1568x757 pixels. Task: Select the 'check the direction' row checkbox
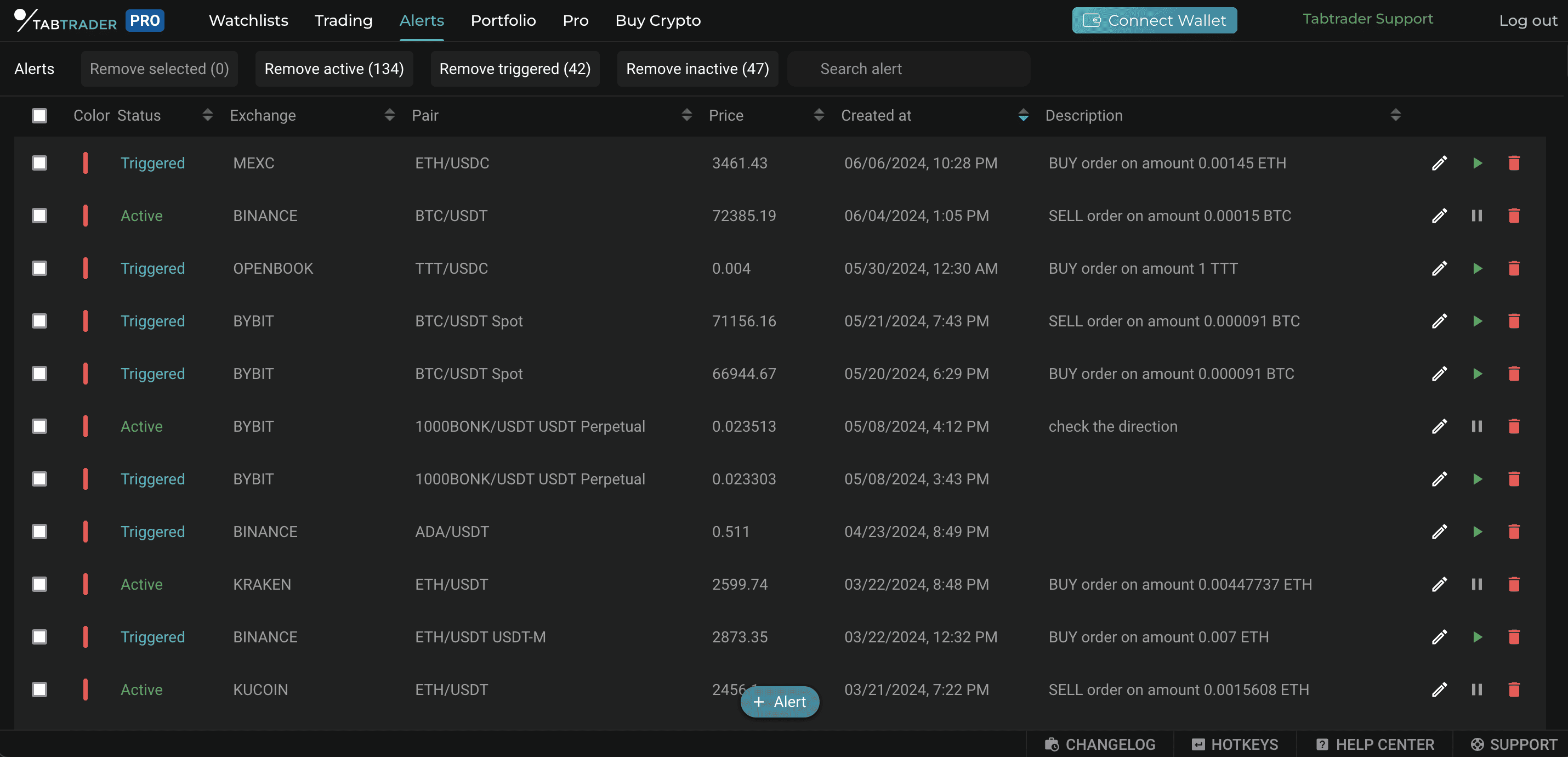39,426
